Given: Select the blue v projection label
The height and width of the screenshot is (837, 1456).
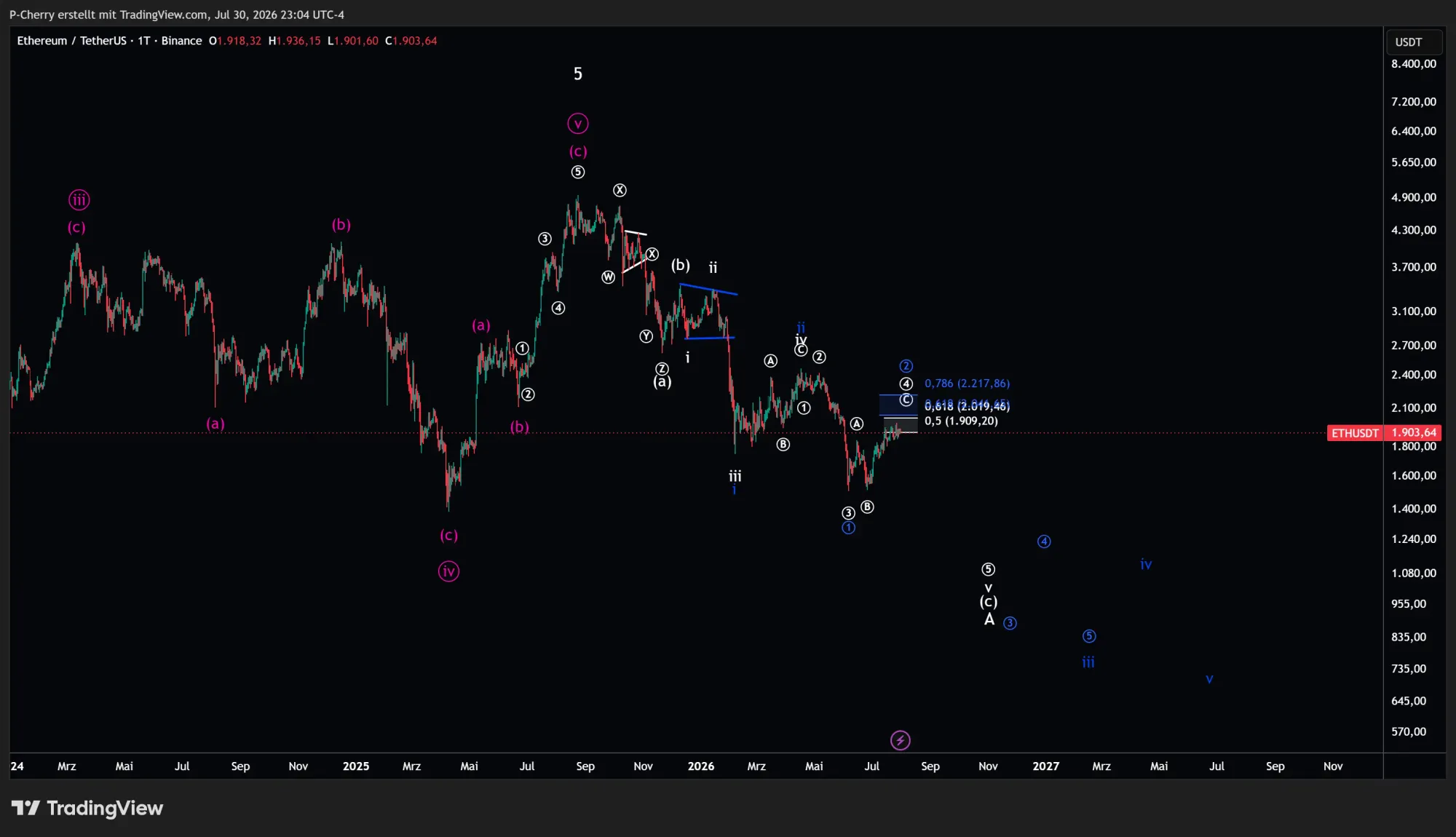Looking at the screenshot, I should [x=1209, y=679].
